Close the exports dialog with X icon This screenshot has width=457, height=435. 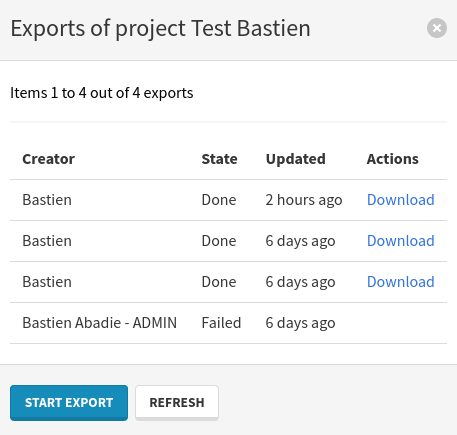click(x=437, y=28)
